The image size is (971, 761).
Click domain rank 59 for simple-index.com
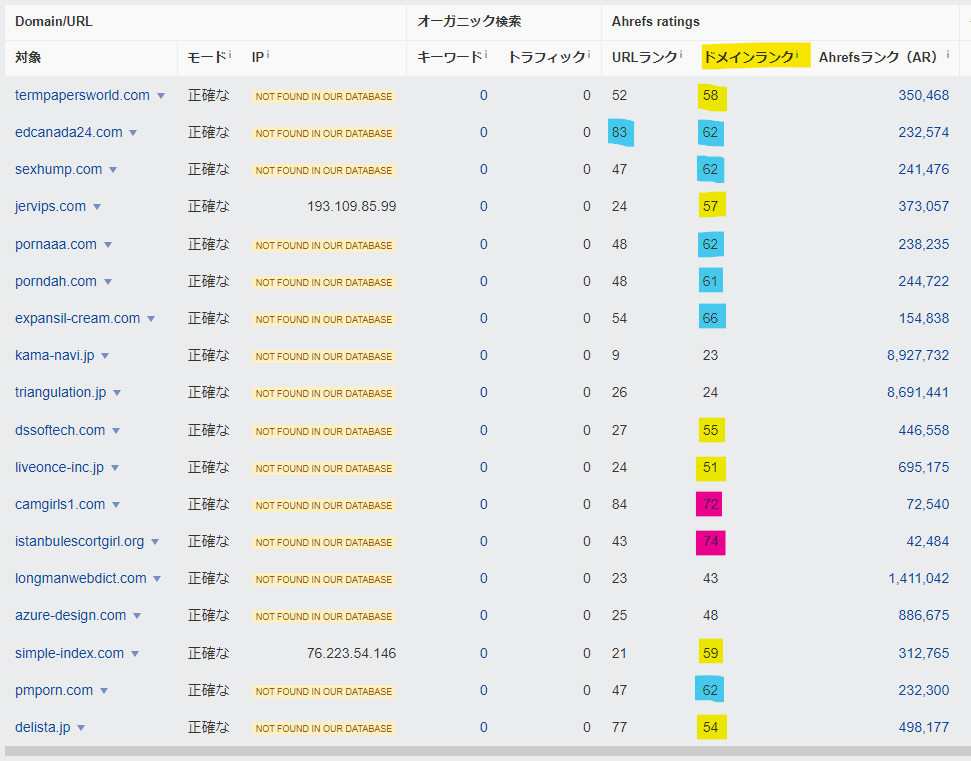point(710,653)
